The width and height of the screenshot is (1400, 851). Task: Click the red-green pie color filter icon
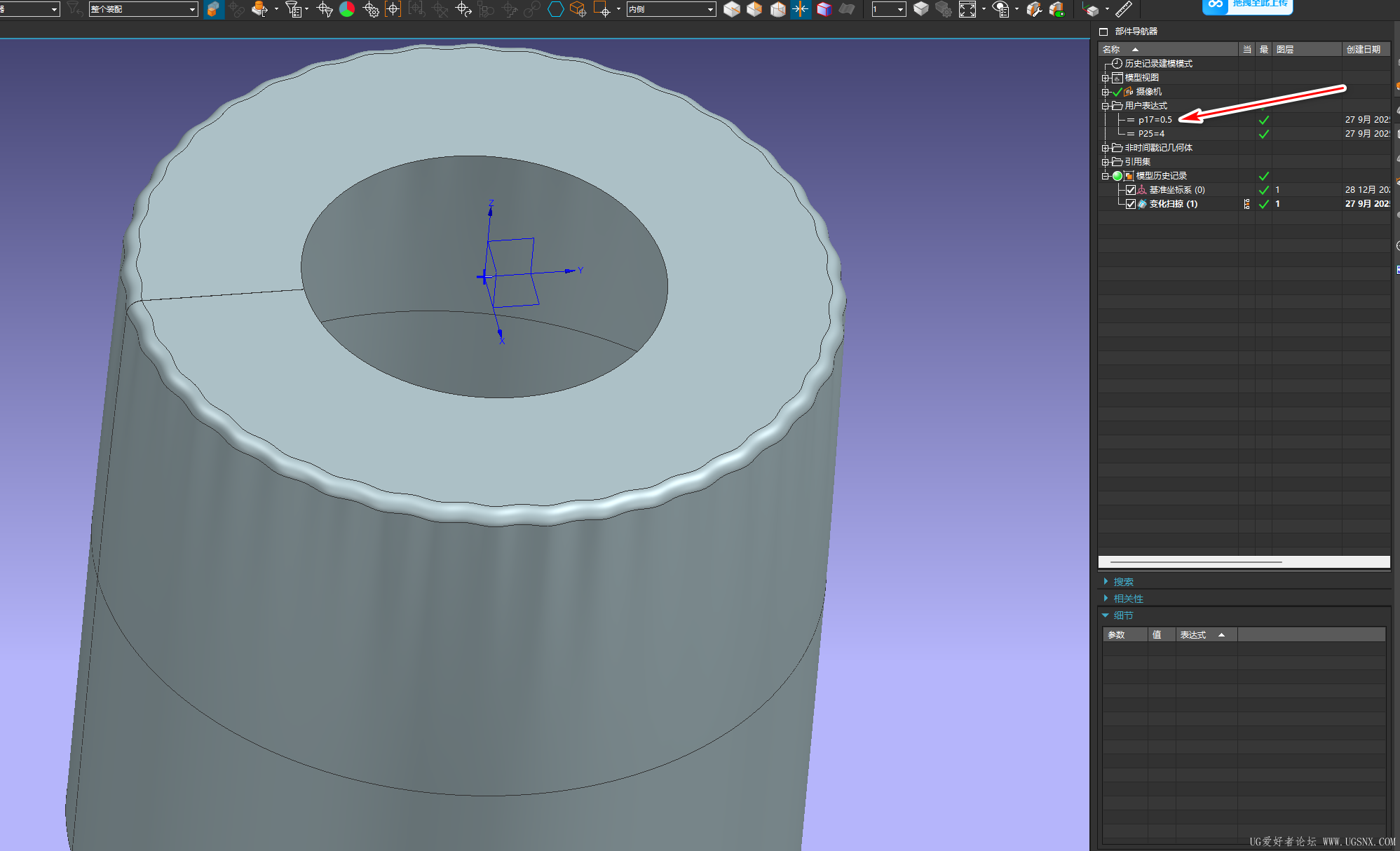tap(347, 9)
